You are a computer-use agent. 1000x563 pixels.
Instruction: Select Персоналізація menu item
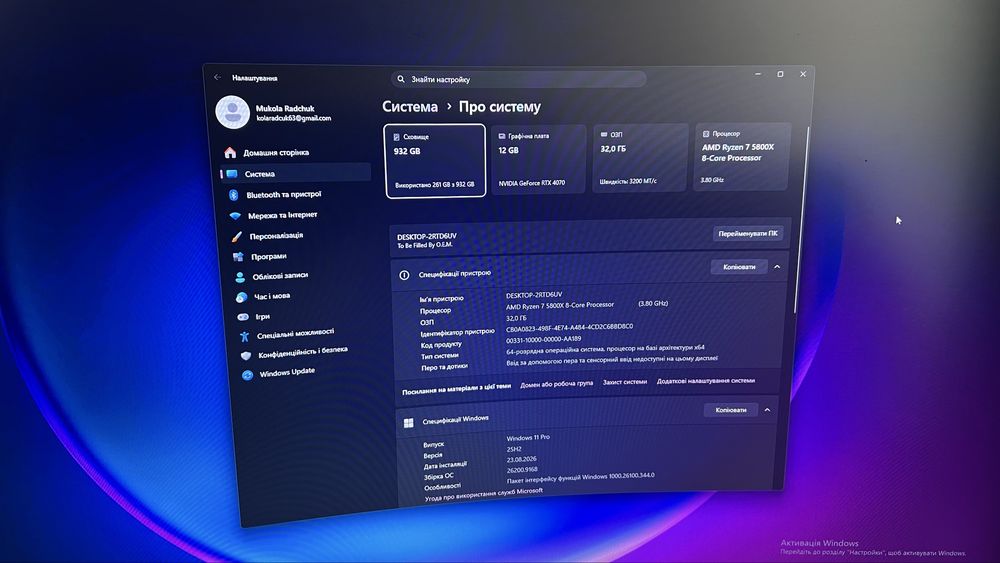(276, 236)
